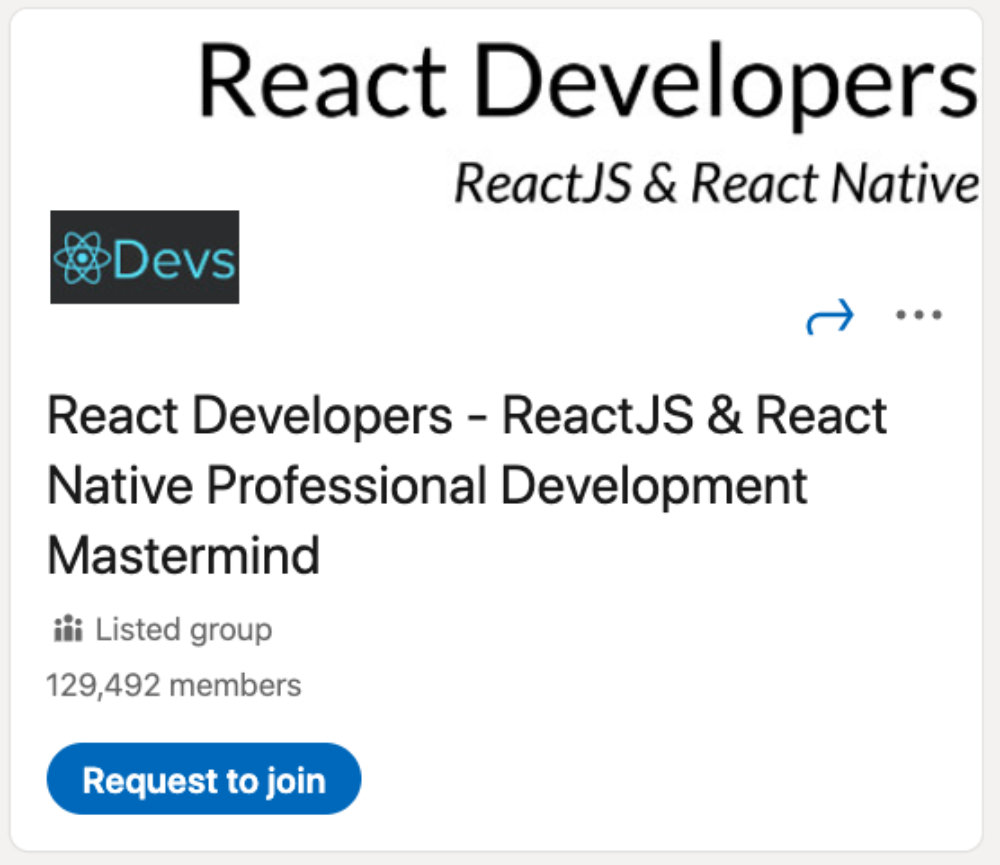
Task: Click the 129,492 members text
Action: [173, 686]
